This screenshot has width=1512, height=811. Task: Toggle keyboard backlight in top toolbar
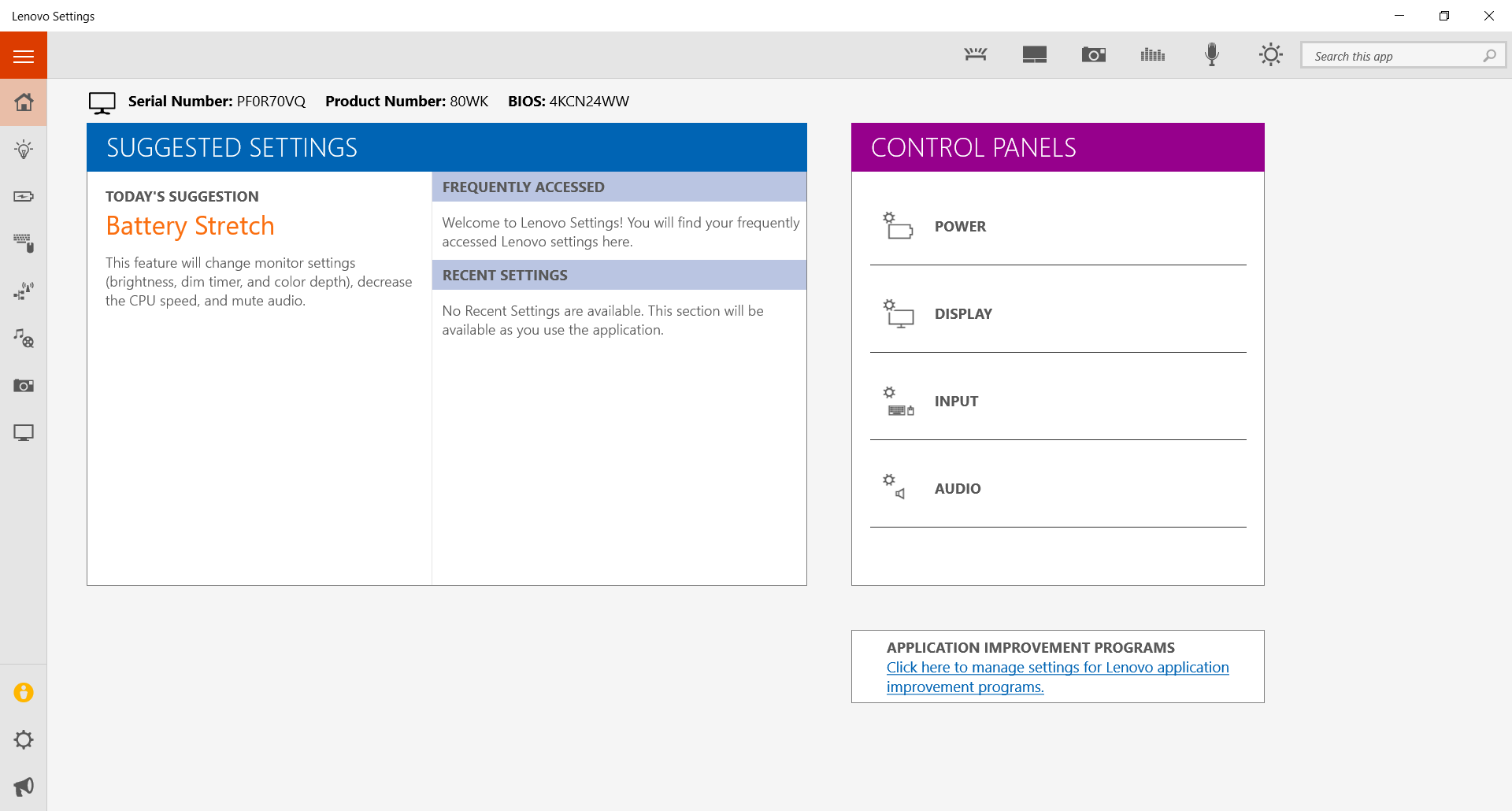pos(976,54)
